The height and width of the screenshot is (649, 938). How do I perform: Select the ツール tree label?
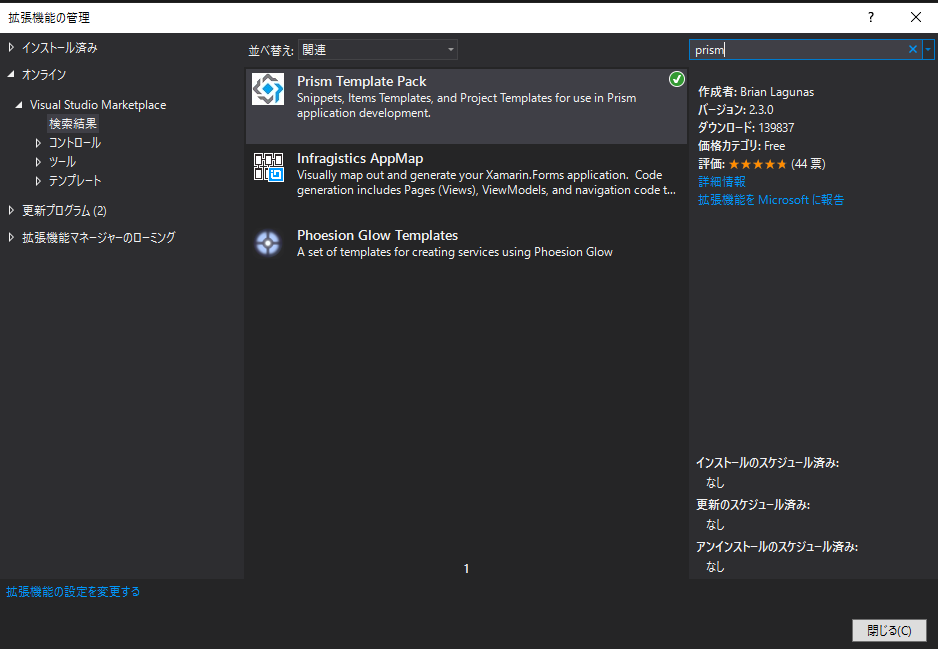pyautogui.click(x=62, y=162)
